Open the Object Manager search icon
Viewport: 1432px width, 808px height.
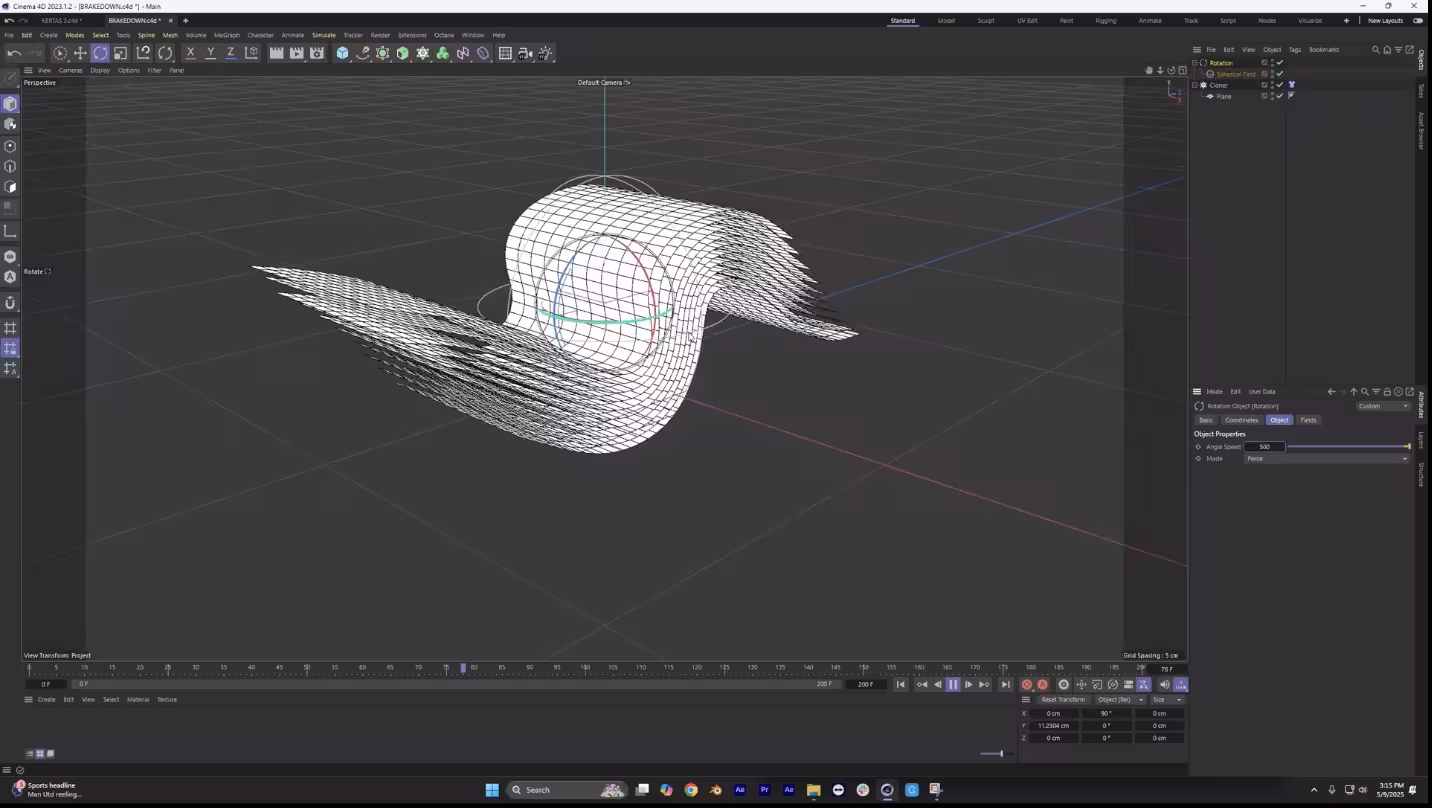[x=1376, y=50]
